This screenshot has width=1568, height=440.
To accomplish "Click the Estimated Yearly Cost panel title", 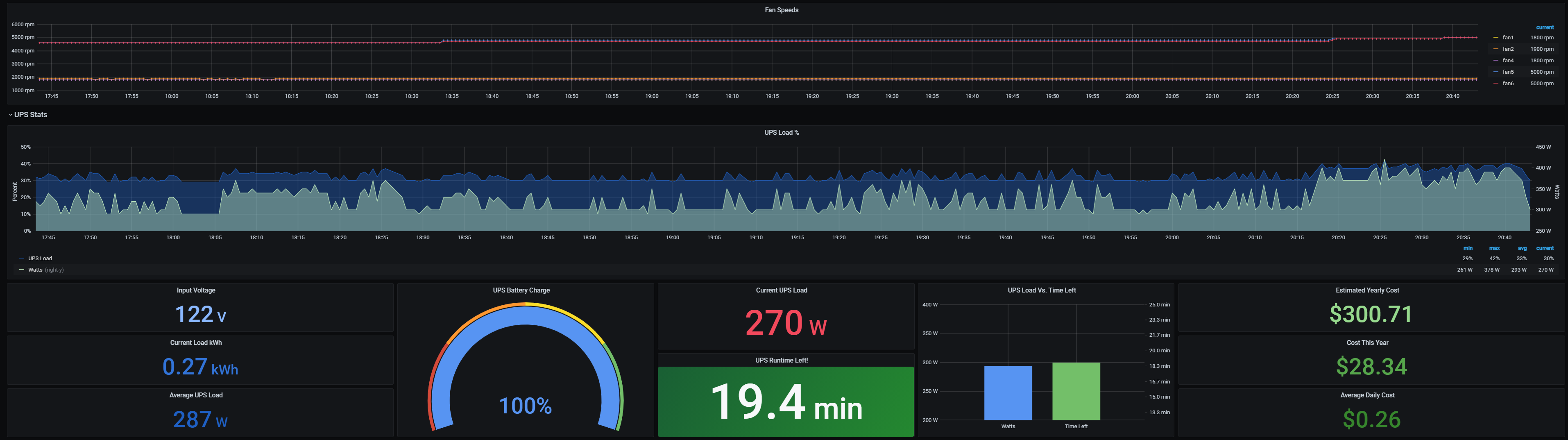I will (1367, 290).
